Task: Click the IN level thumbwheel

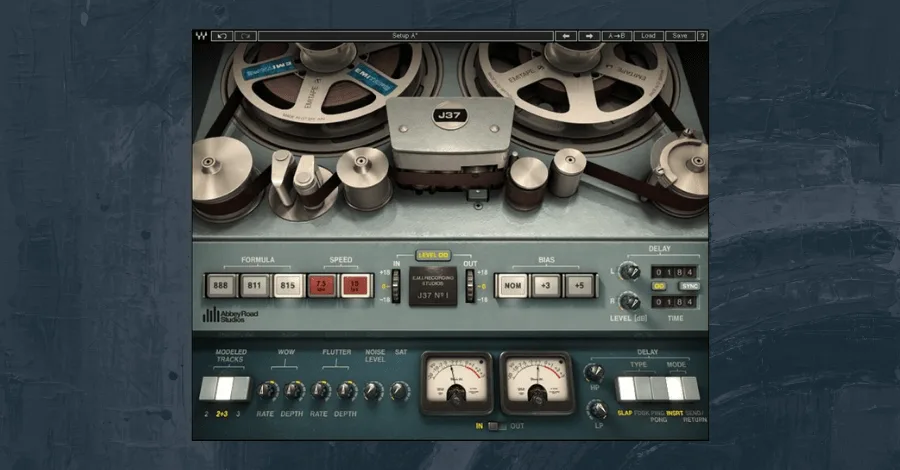Action: [396, 286]
